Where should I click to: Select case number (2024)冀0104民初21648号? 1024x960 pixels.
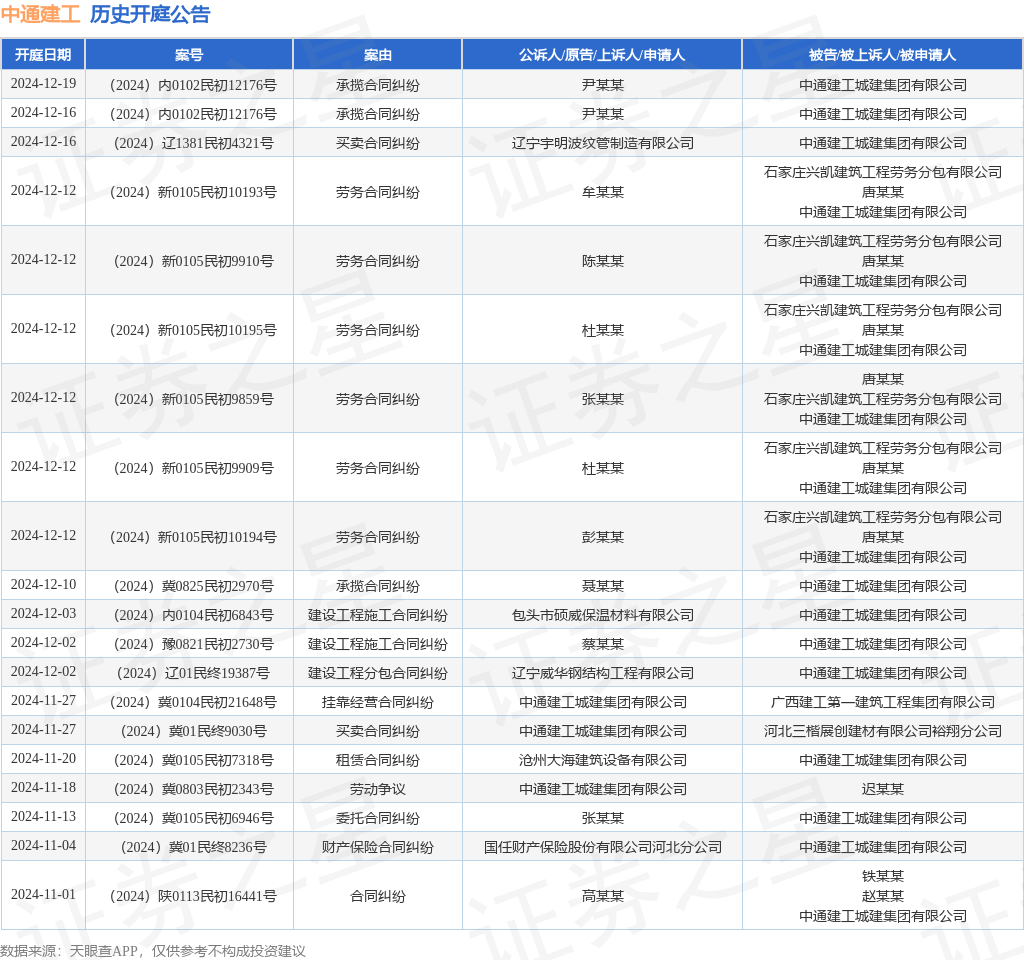193,703
